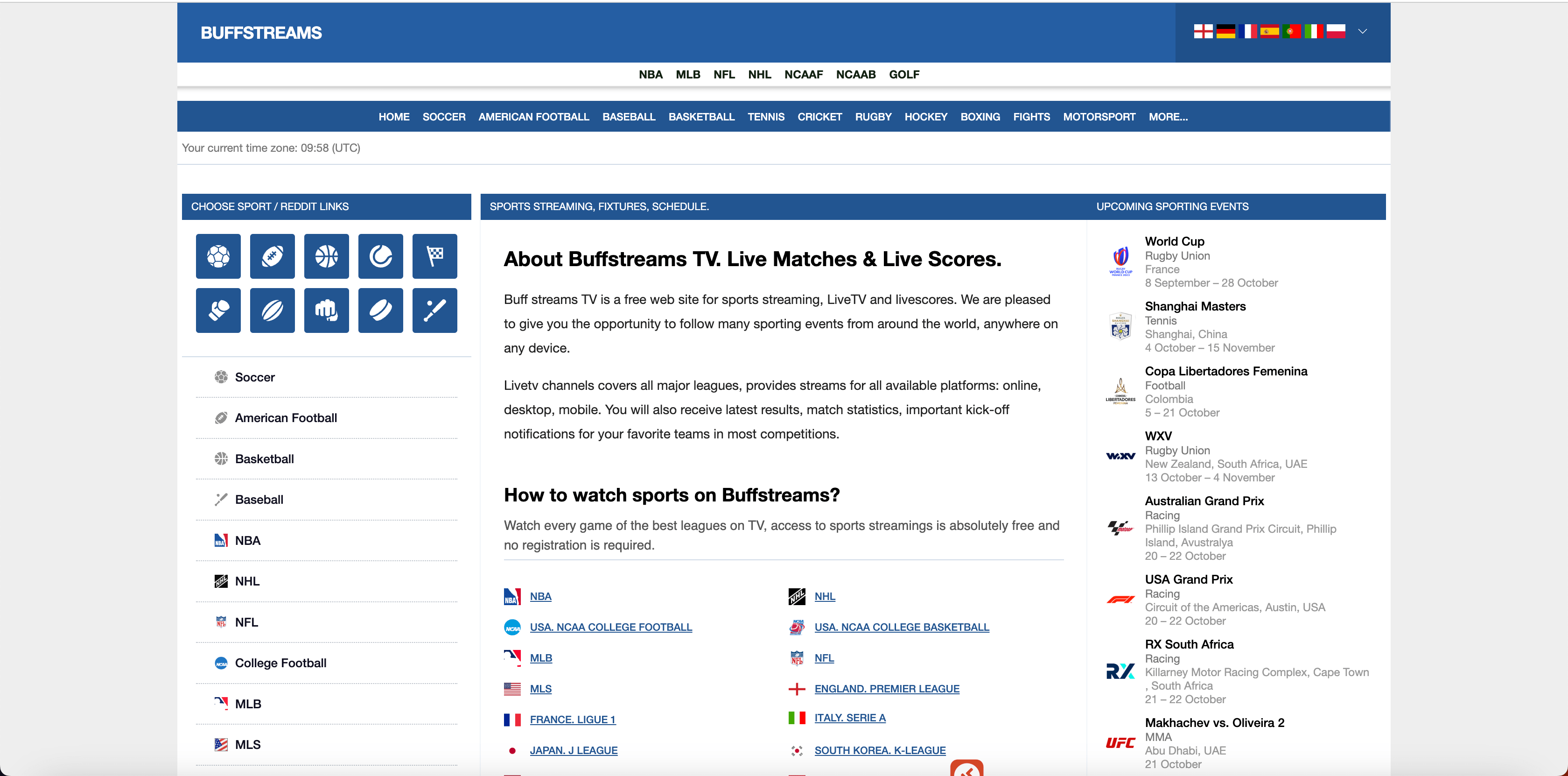Open the Makhachev vs. Oliveira 2 event

click(x=1214, y=722)
